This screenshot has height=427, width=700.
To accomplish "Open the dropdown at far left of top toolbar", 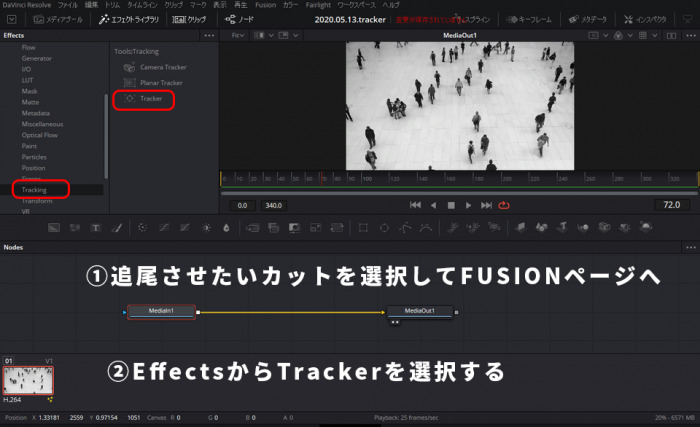I will pos(12,20).
